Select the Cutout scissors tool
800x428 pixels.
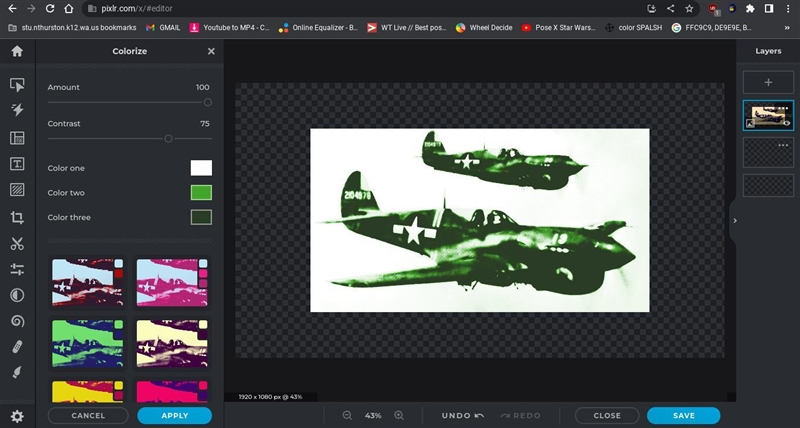pos(17,244)
